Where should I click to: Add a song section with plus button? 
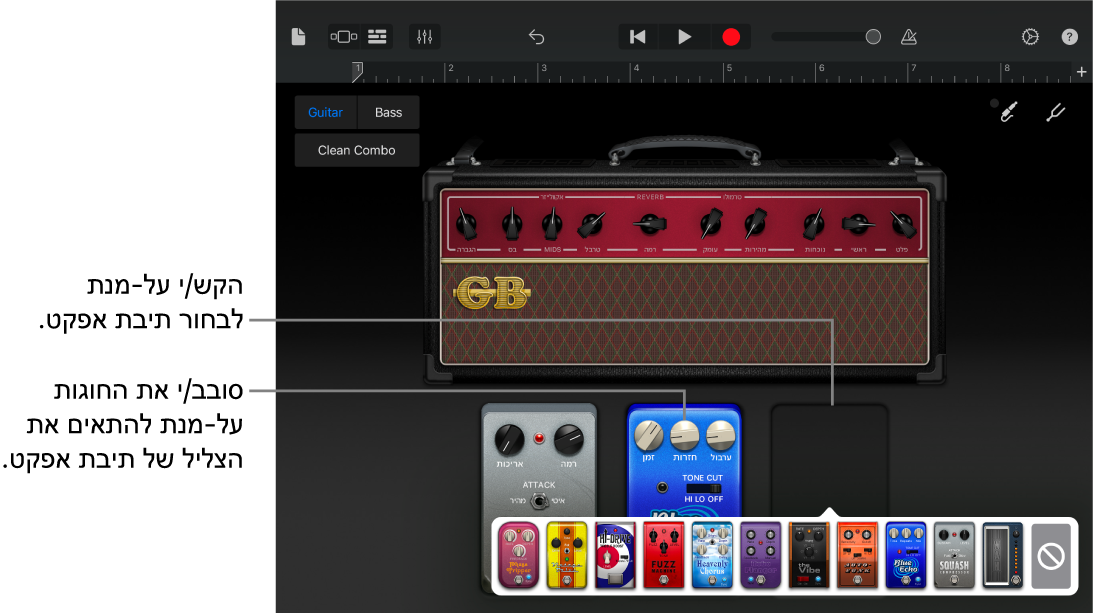1081,72
